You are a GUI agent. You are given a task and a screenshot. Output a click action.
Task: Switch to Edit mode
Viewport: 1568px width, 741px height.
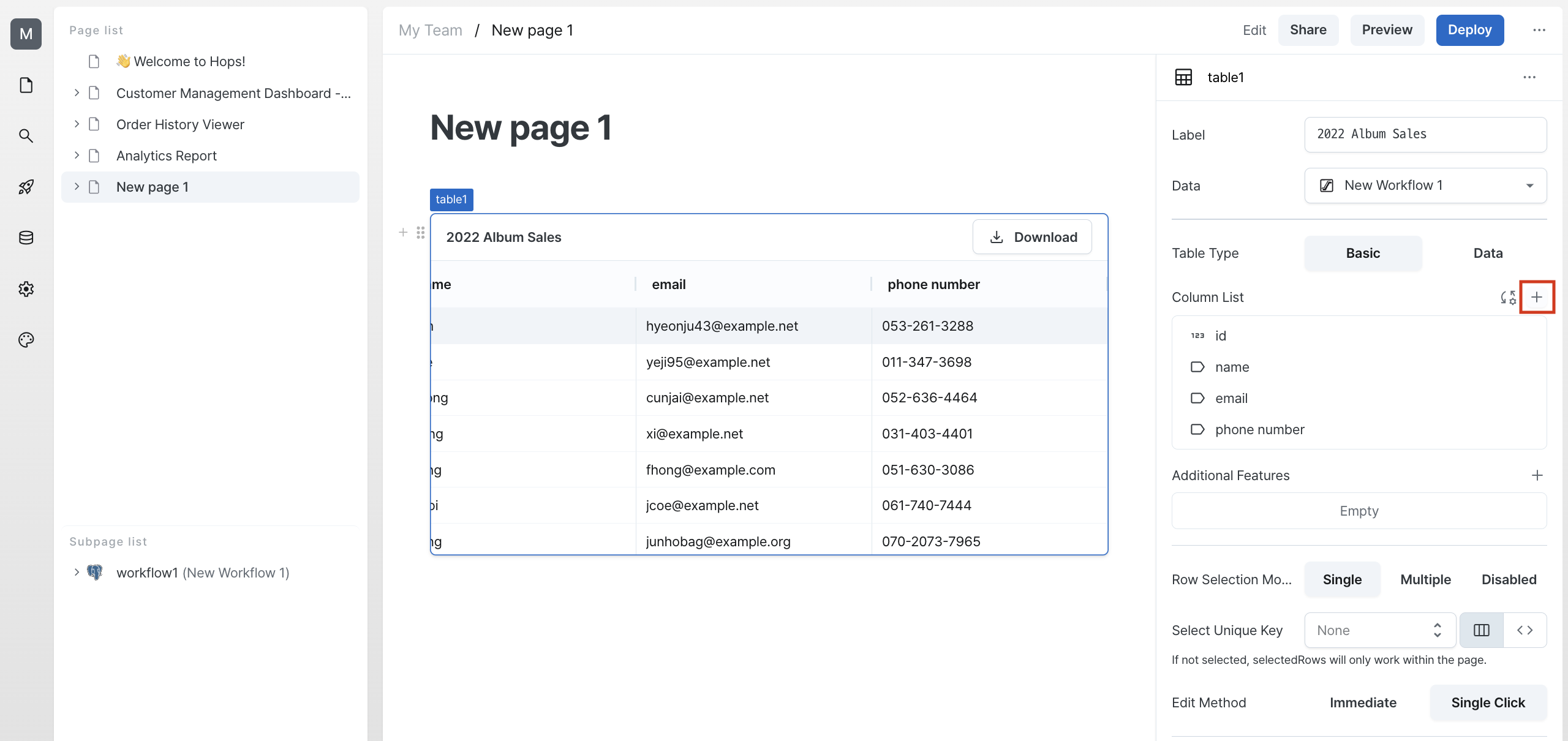pos(1254,30)
